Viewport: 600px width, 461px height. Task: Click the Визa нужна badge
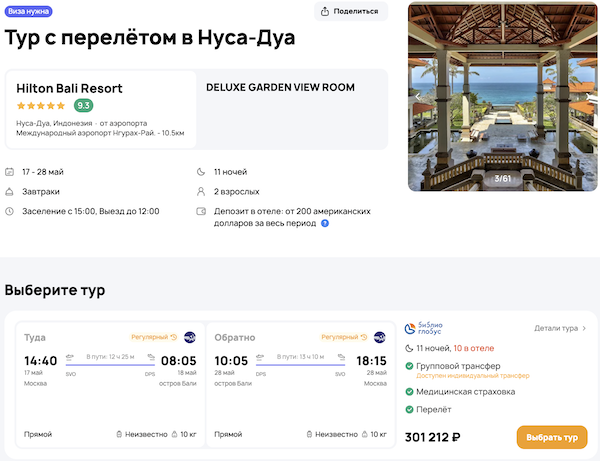tap(29, 12)
